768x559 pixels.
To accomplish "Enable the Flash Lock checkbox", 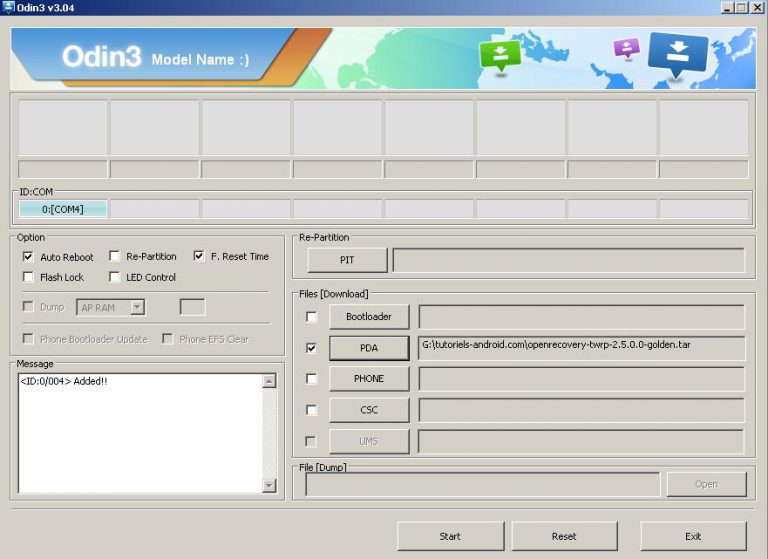I will [28, 277].
